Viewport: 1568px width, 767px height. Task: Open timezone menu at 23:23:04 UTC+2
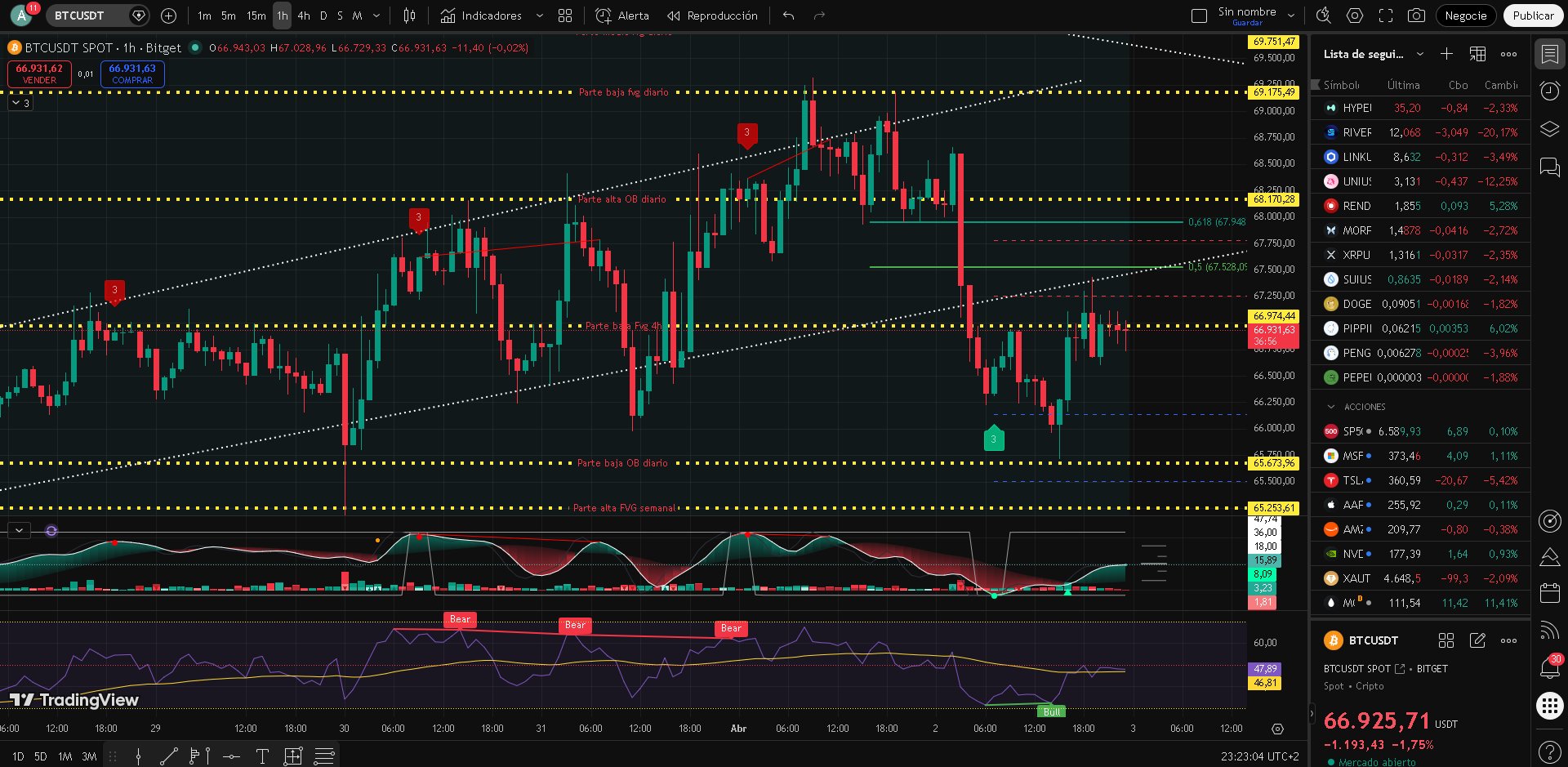[x=1259, y=756]
